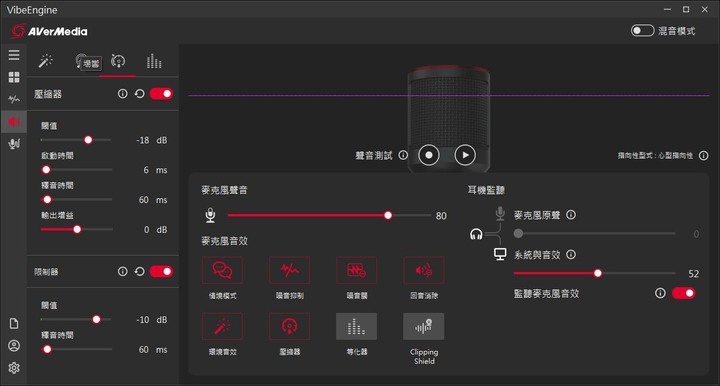Toggle the 壓縮器 compressor effect tile

pyautogui.click(x=289, y=326)
